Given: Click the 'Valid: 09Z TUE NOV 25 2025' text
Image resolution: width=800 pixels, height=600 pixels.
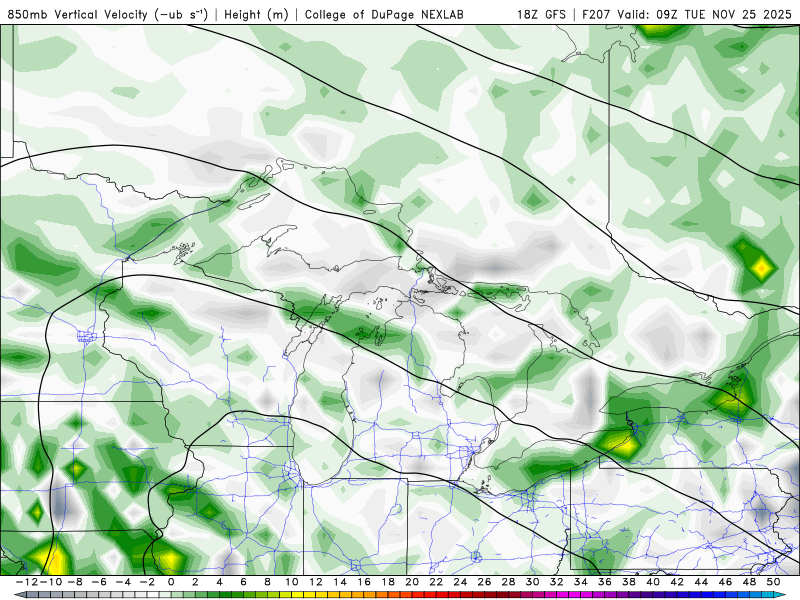Looking at the screenshot, I should pyautogui.click(x=705, y=14).
